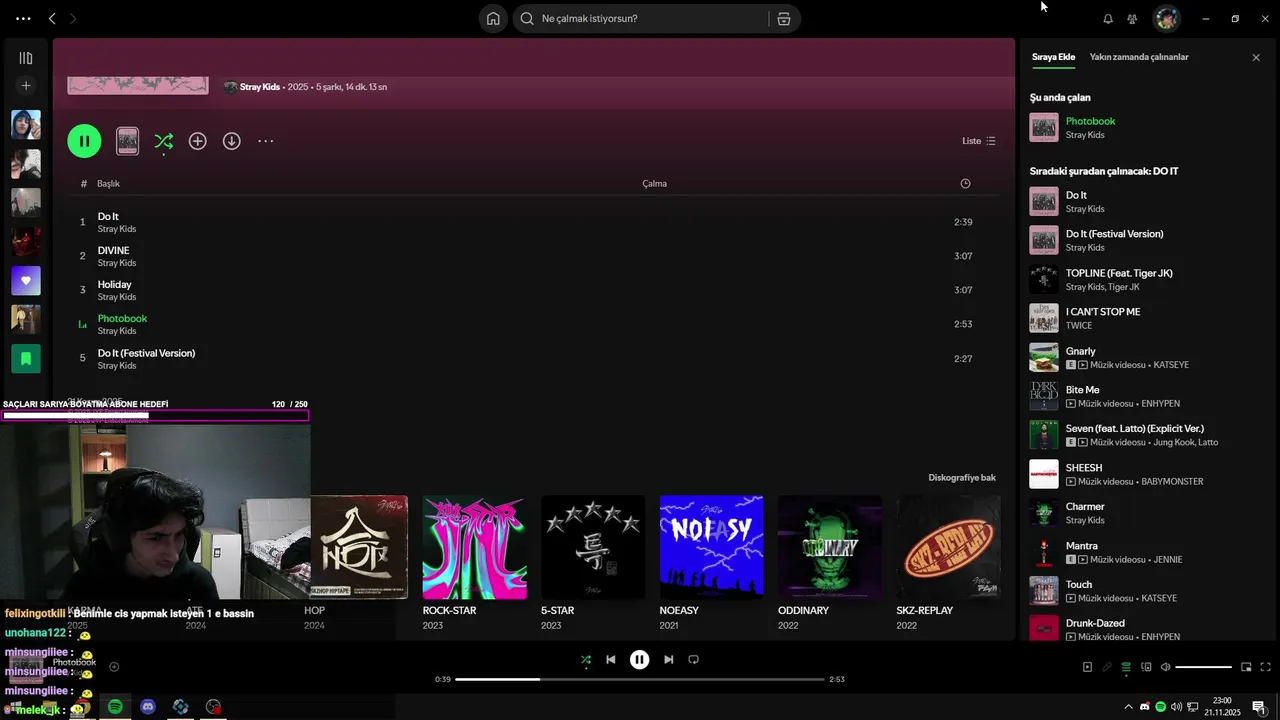Play 'TOPLINE (Feat. Tiger JK)' from the queue
Viewport: 1280px width, 720px height.
tap(1148, 279)
